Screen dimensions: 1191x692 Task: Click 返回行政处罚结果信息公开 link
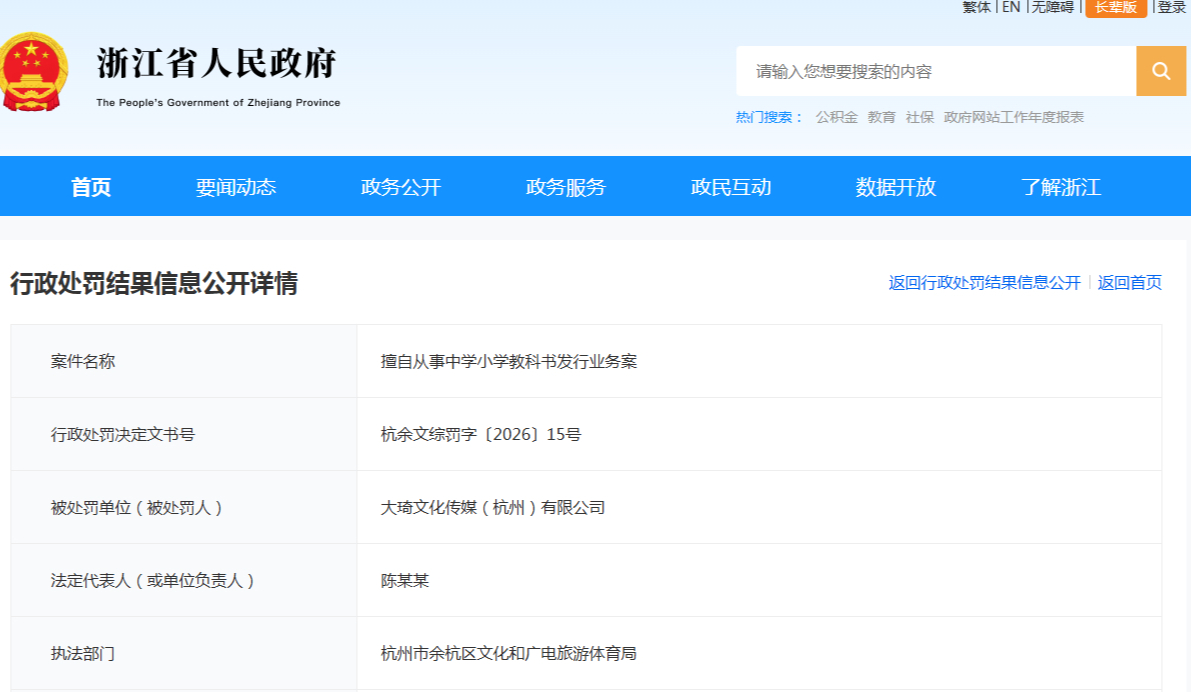click(x=984, y=283)
